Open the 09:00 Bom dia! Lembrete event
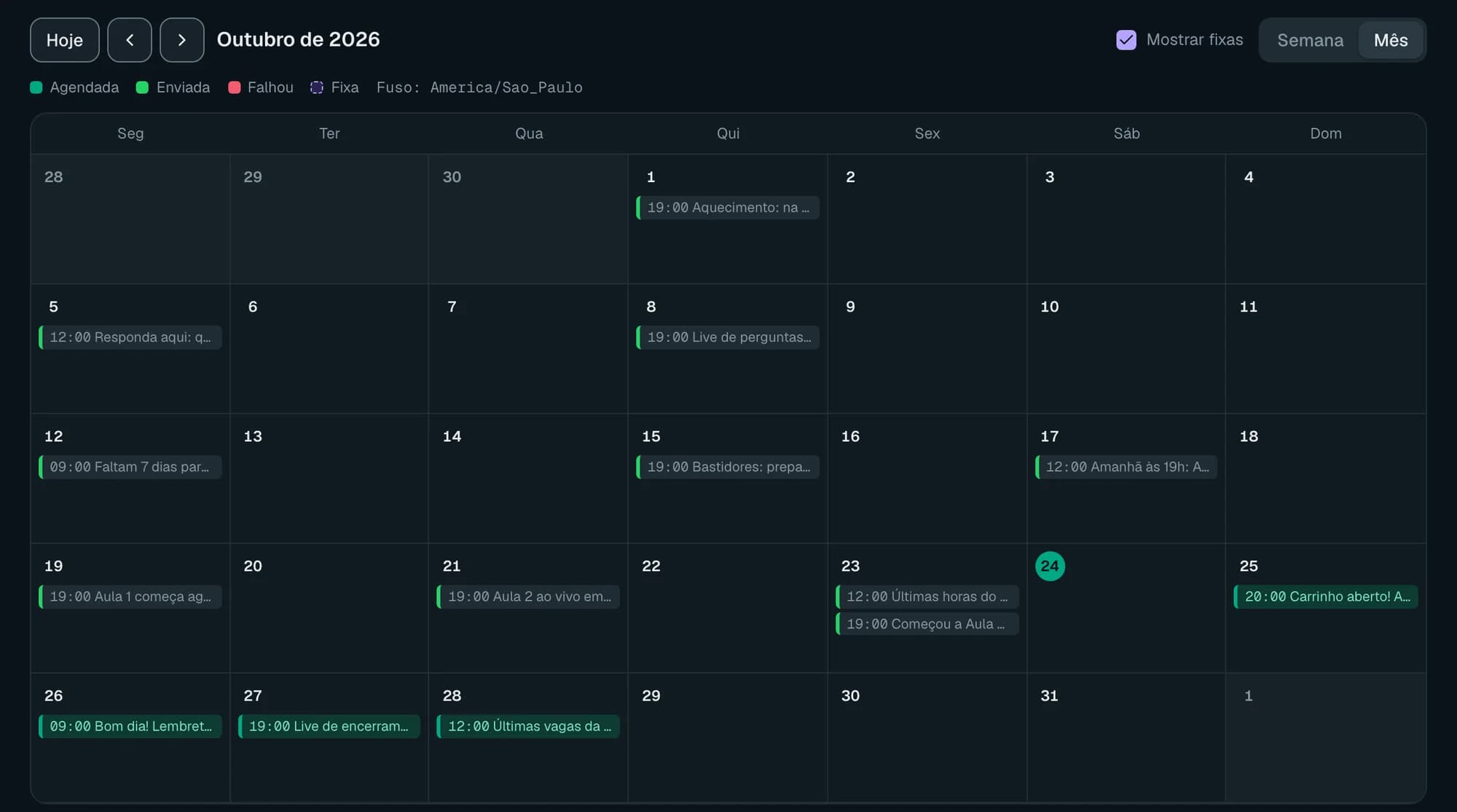The image size is (1457, 812). click(130, 726)
